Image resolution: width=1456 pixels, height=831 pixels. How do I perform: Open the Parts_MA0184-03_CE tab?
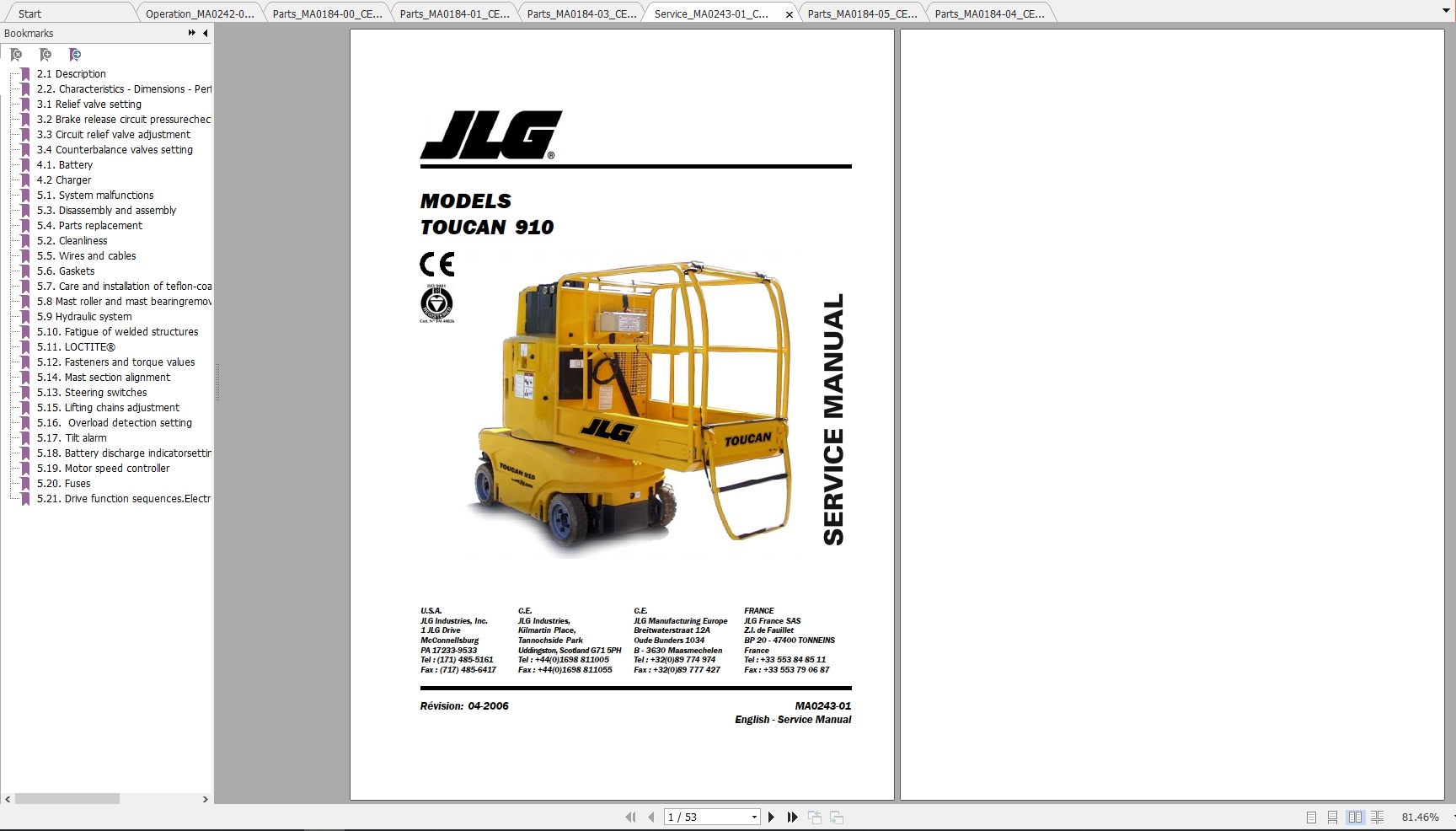point(580,13)
